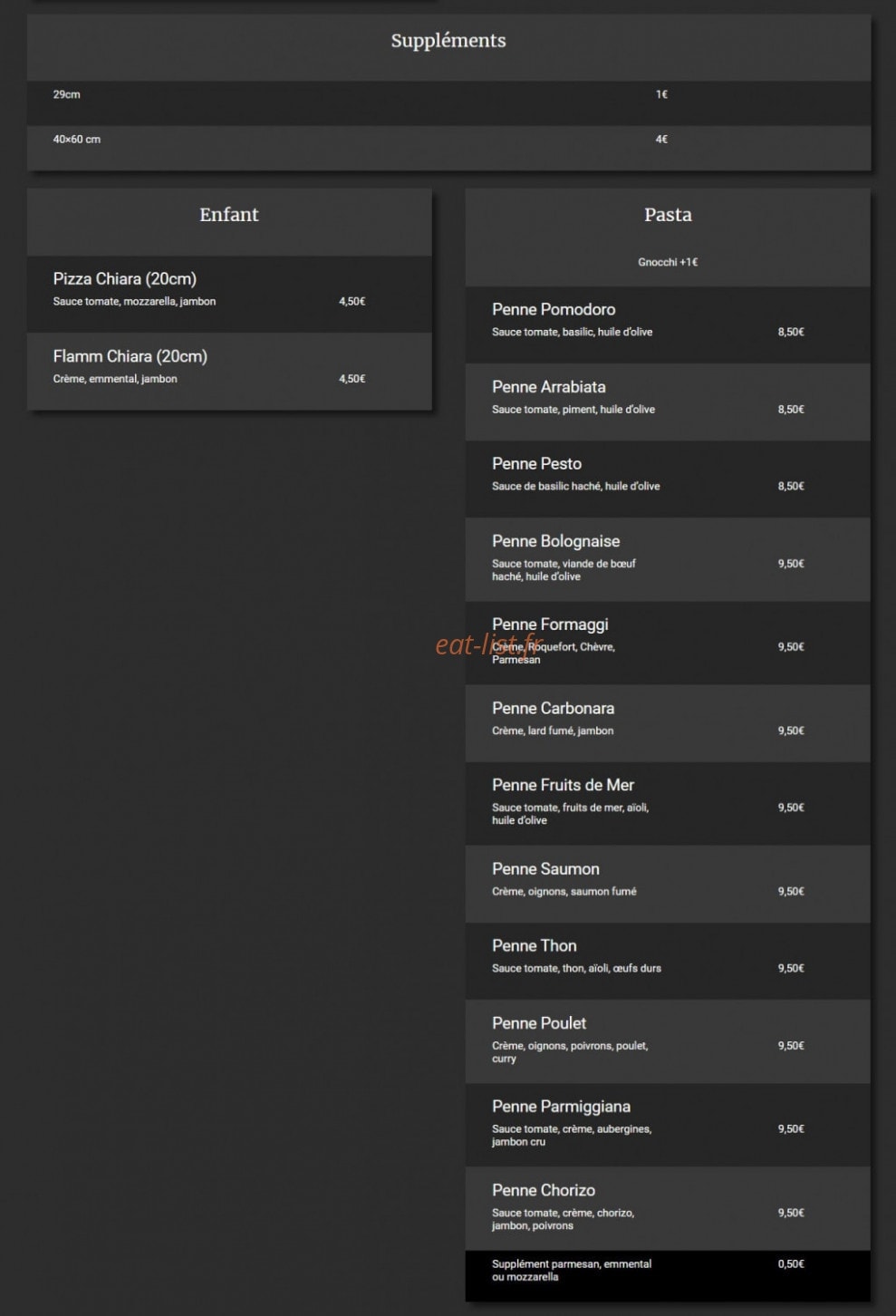
Task: Select Penne Poulet dish
Action: tap(668, 1041)
